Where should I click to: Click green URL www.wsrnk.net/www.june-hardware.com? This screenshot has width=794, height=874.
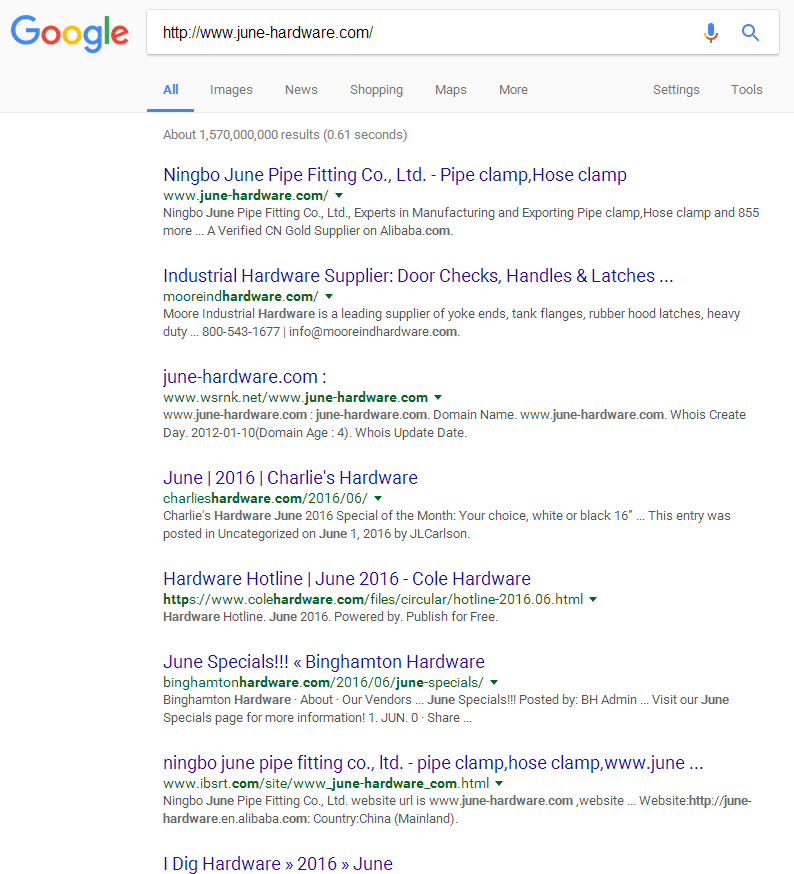tap(296, 397)
